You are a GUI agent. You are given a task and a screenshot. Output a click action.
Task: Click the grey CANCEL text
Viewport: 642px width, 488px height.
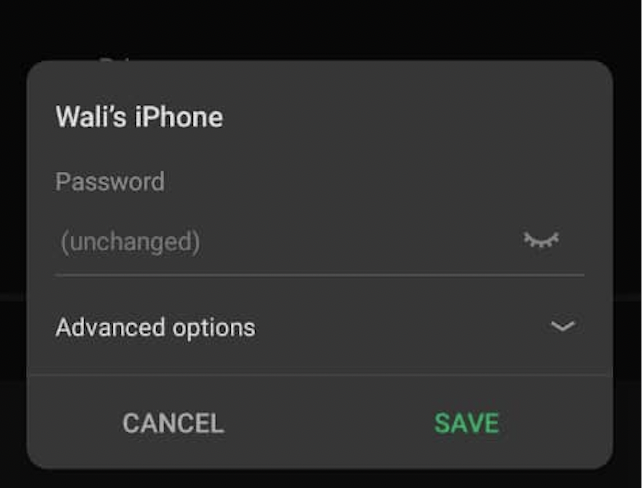pyautogui.click(x=173, y=423)
